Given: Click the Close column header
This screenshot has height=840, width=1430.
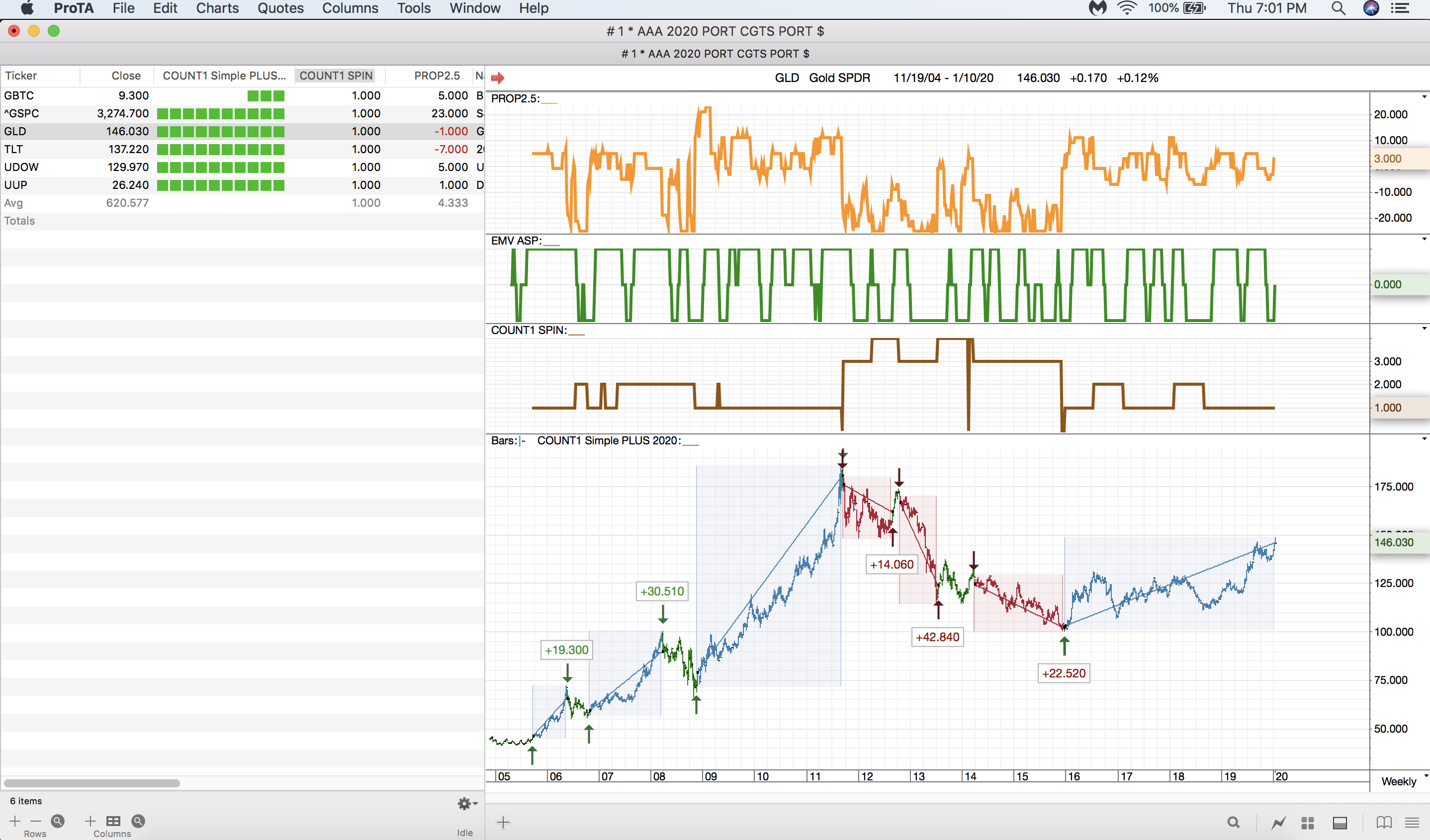Looking at the screenshot, I should (x=125, y=76).
